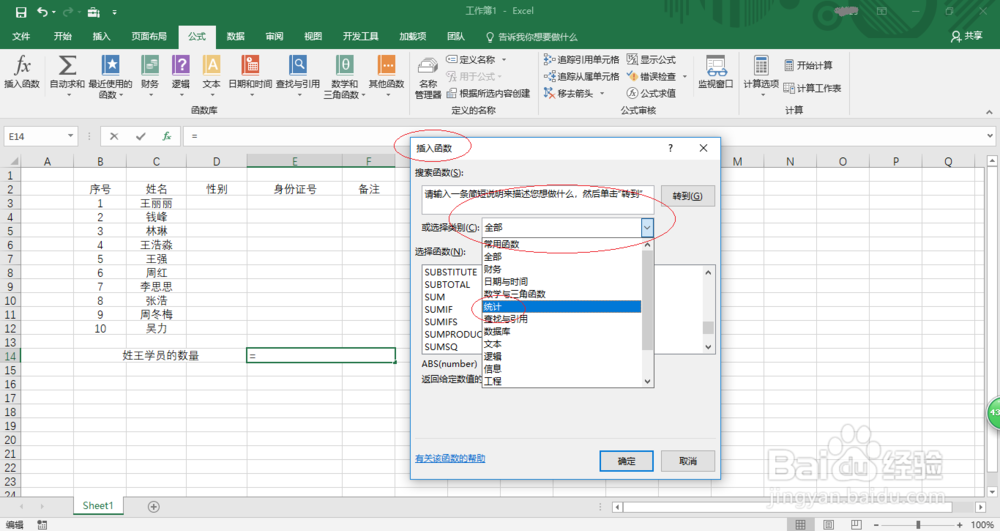Image resolution: width=1000 pixels, height=531 pixels.
Task: Expand the Remove Arrows dropdown arrow
Action: click(601, 93)
